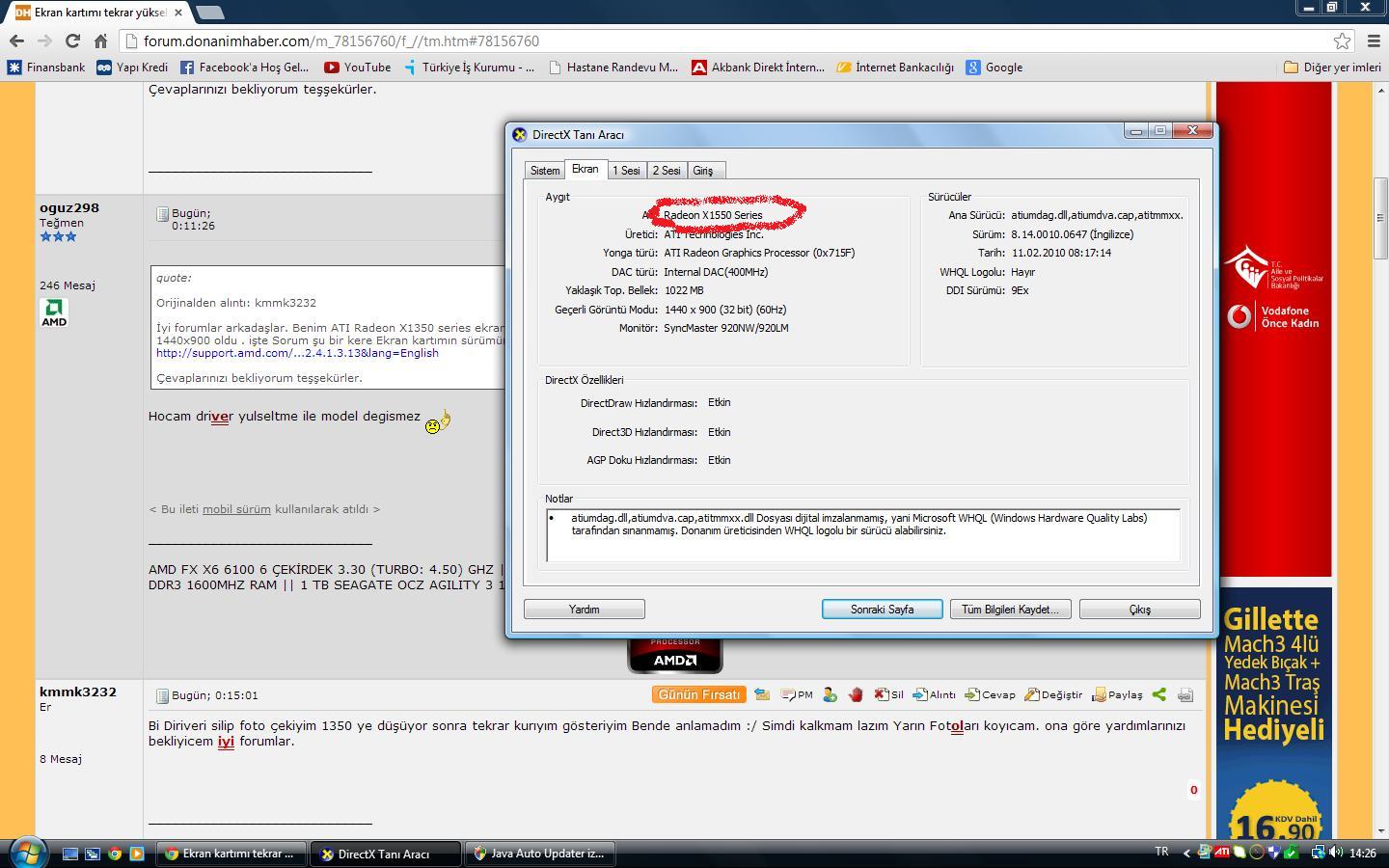
Task: Open the 2 Sesi tab
Action: (x=667, y=171)
